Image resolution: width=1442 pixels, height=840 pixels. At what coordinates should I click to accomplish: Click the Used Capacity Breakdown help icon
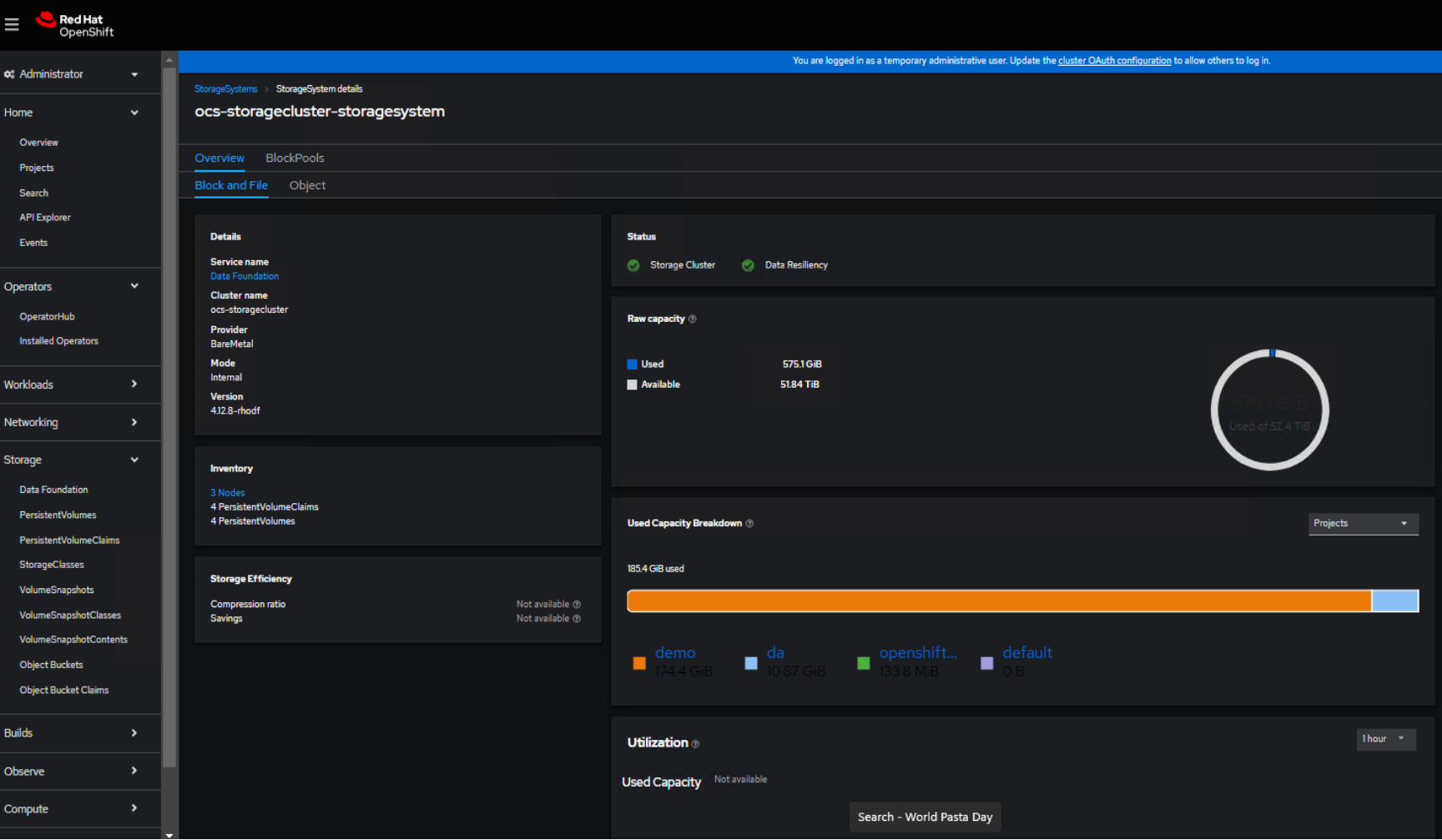[x=749, y=523]
